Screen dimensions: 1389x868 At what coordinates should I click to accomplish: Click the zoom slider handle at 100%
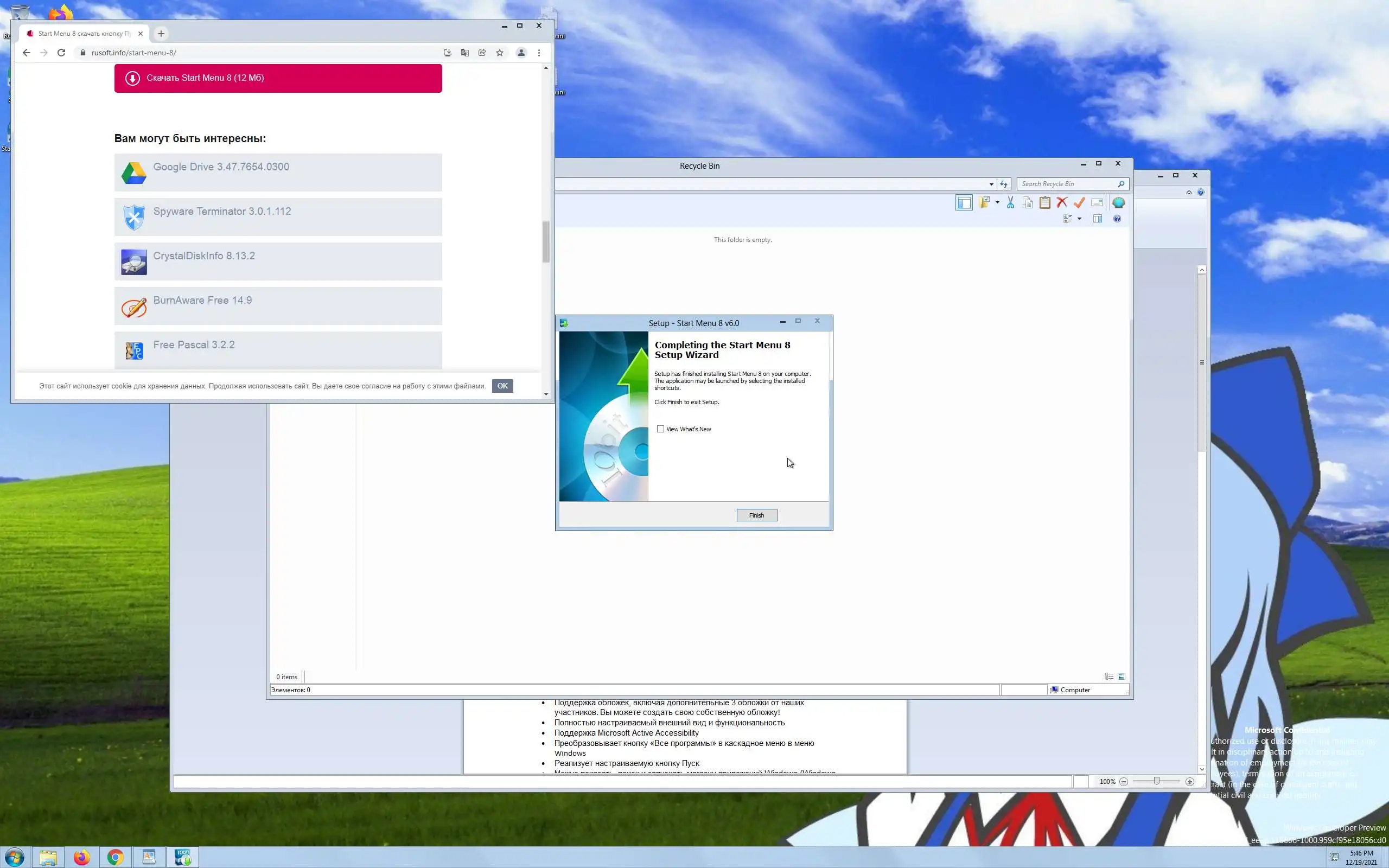click(x=1157, y=781)
